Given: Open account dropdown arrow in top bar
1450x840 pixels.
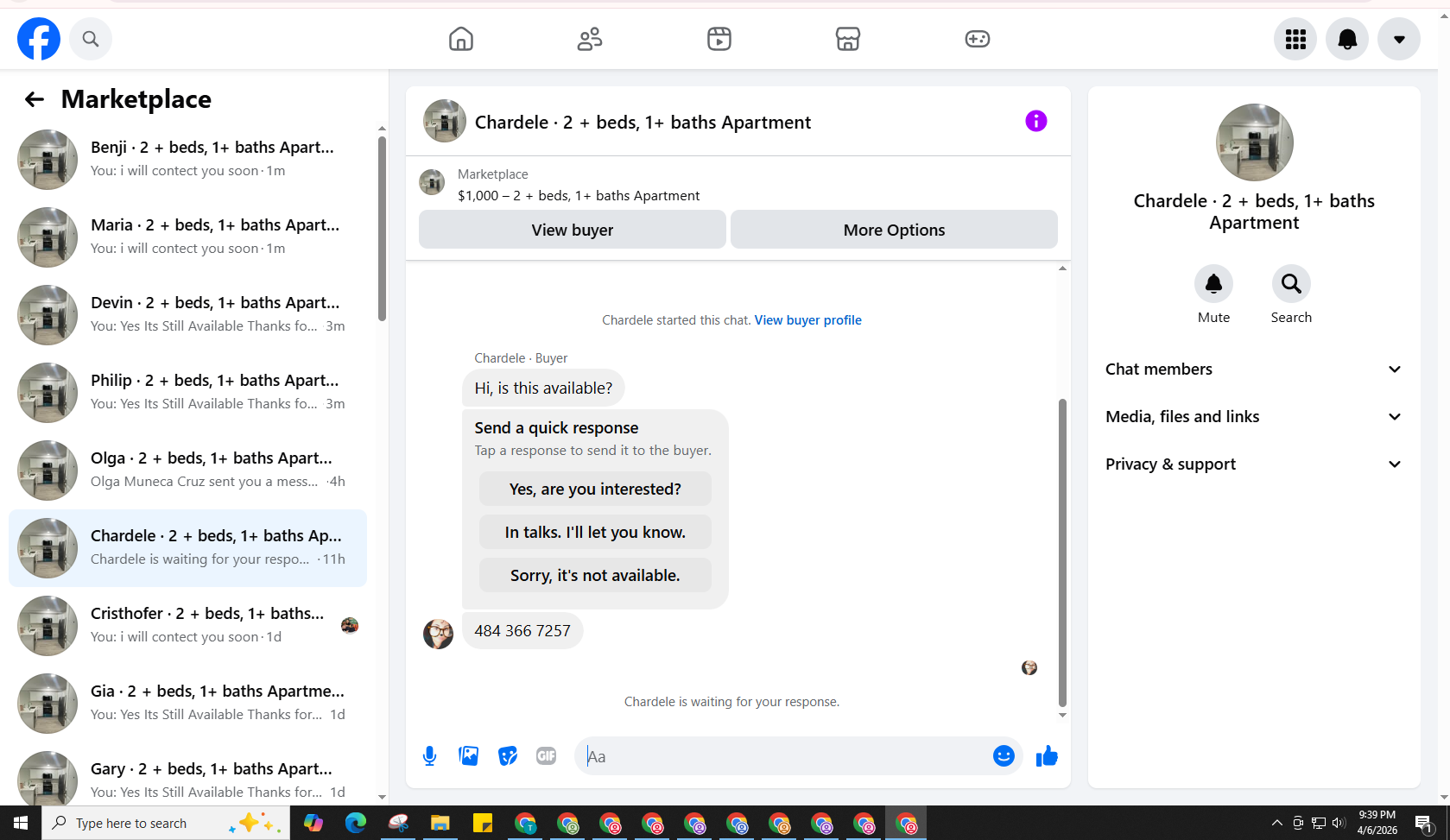Looking at the screenshot, I should [1399, 39].
